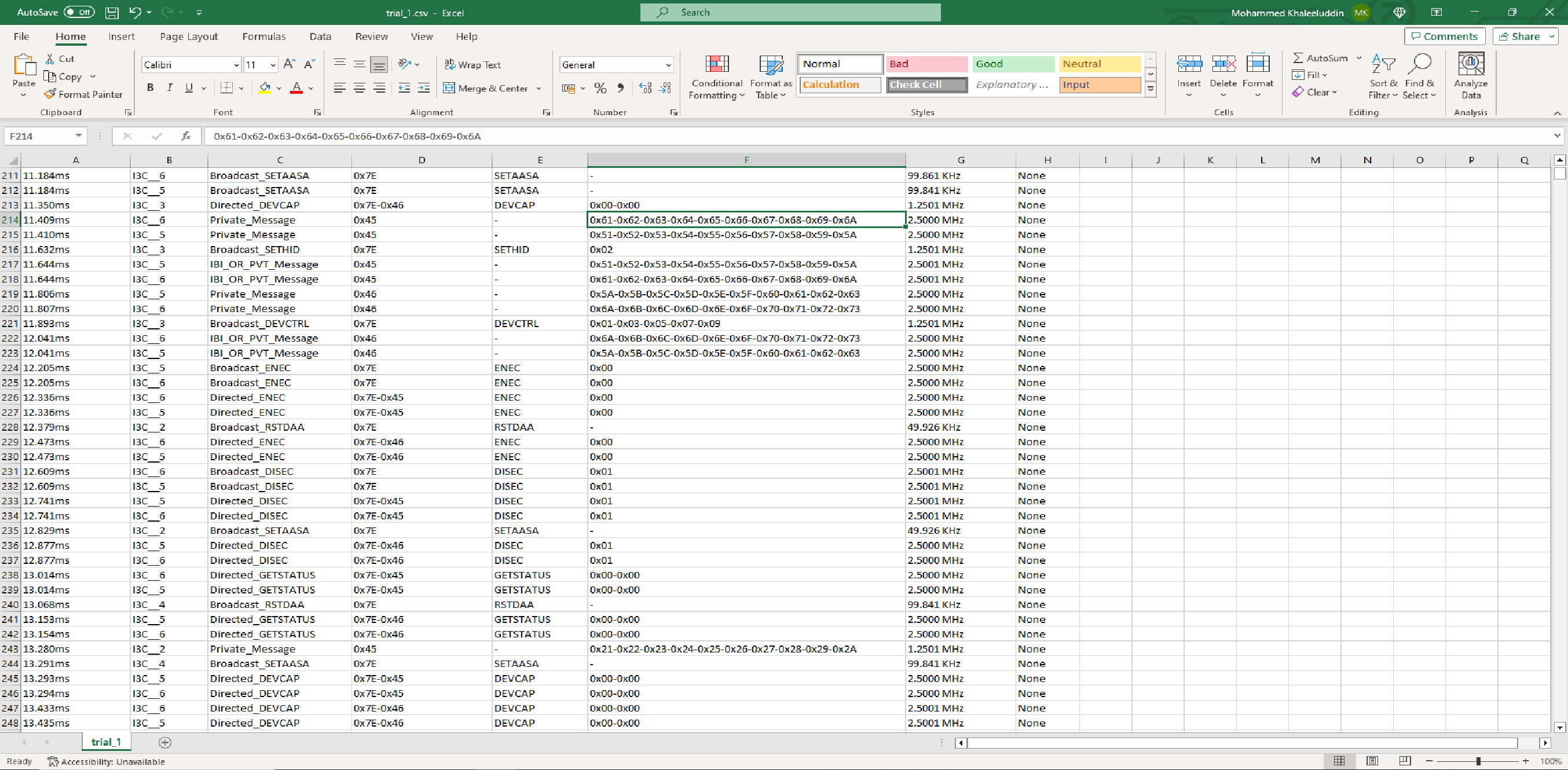1568x770 pixels.
Task: Click the Comments button
Action: pyautogui.click(x=1445, y=36)
